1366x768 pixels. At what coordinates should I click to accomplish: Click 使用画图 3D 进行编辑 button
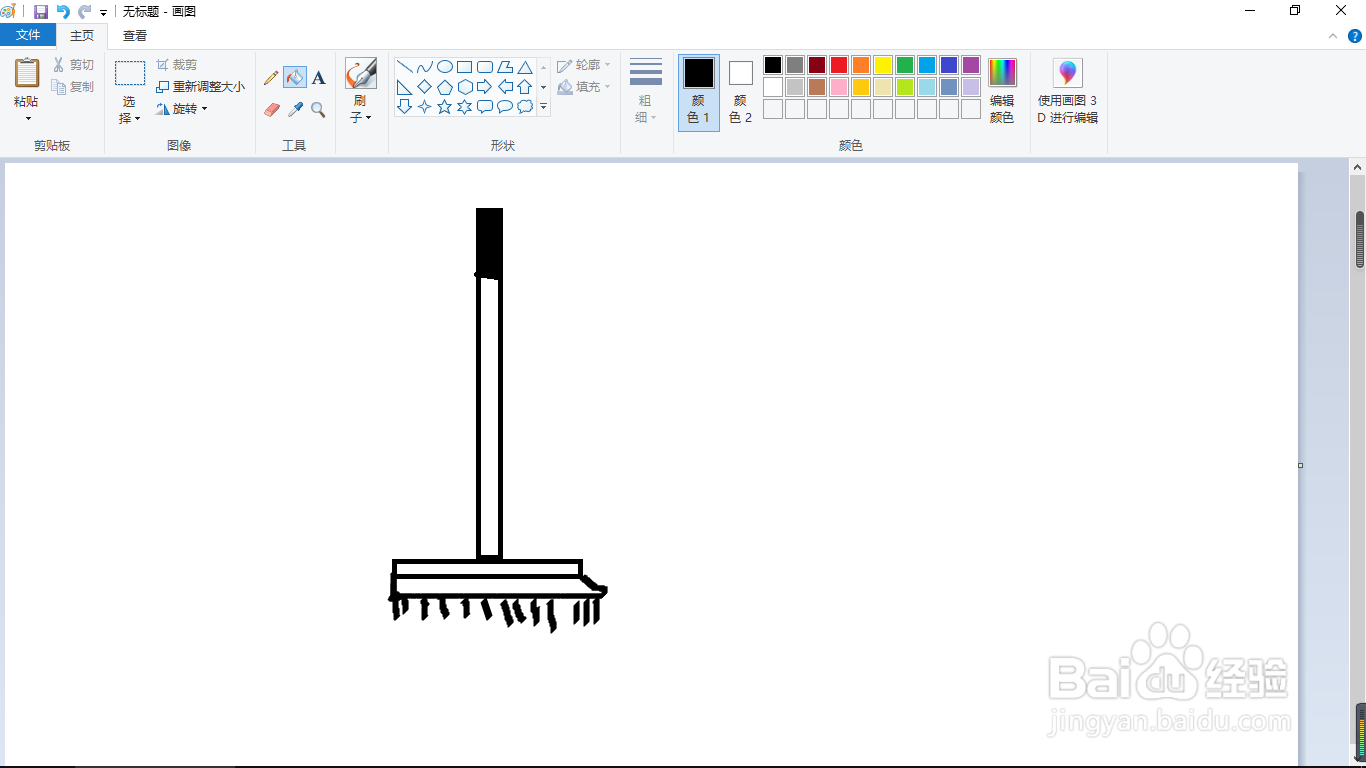pyautogui.click(x=1068, y=92)
